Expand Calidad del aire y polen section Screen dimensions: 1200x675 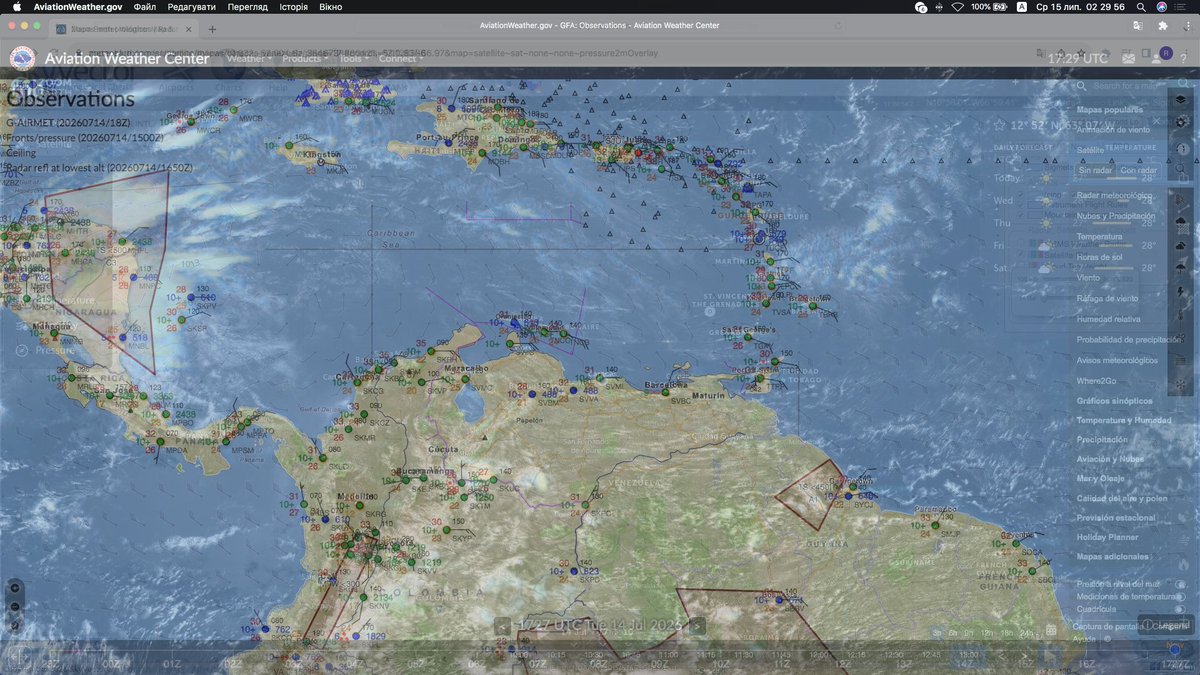click(x=1122, y=498)
